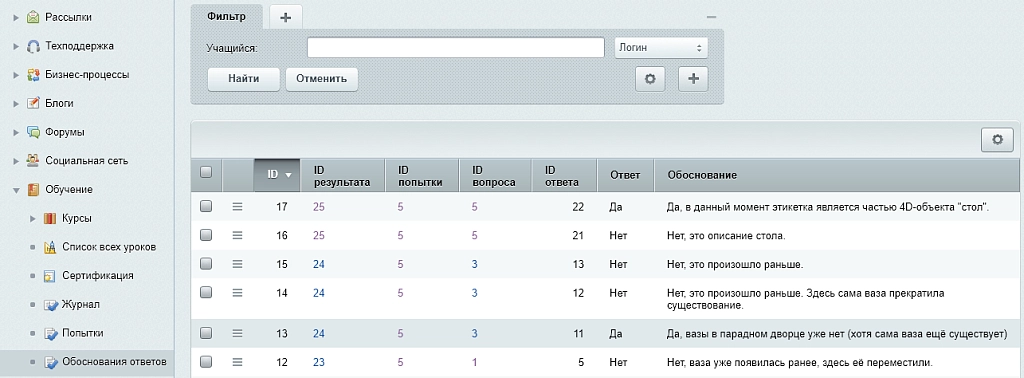The width and height of the screenshot is (1024, 378).
Task: Expand the Курсы tree arrow
Action: click(x=33, y=218)
